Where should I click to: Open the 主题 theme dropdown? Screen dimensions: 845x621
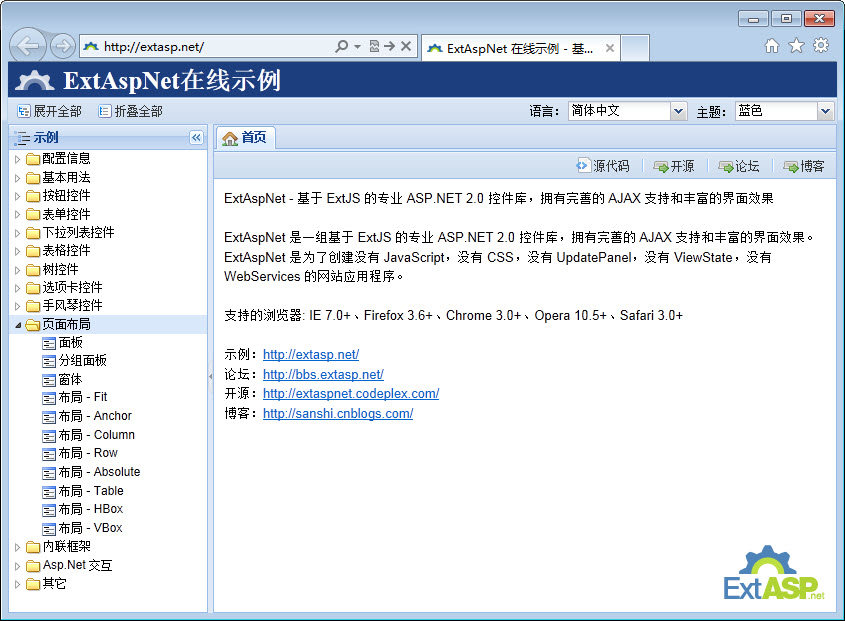click(825, 112)
